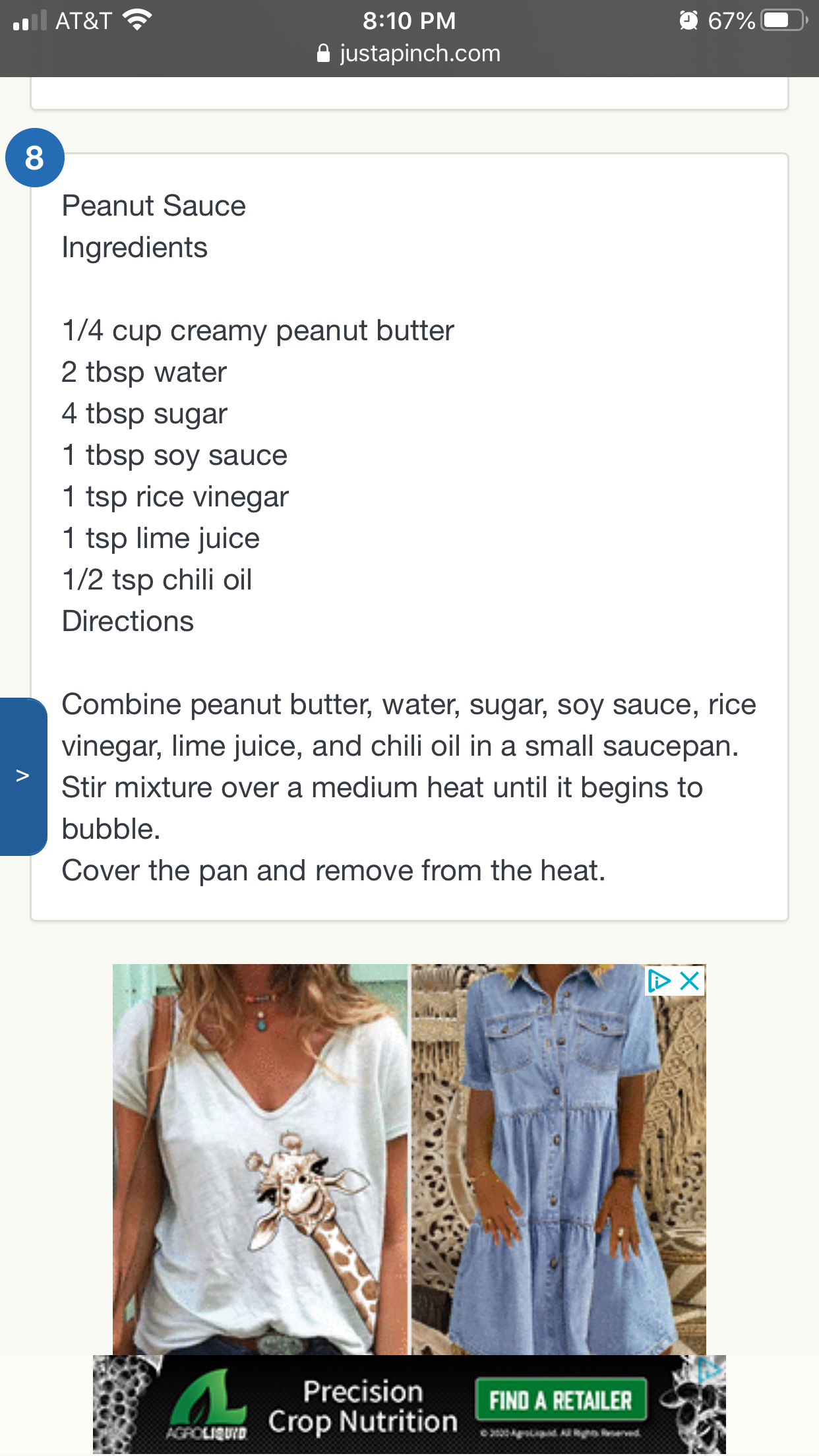
Task: Tap the step 8 number badge
Action: [34, 158]
